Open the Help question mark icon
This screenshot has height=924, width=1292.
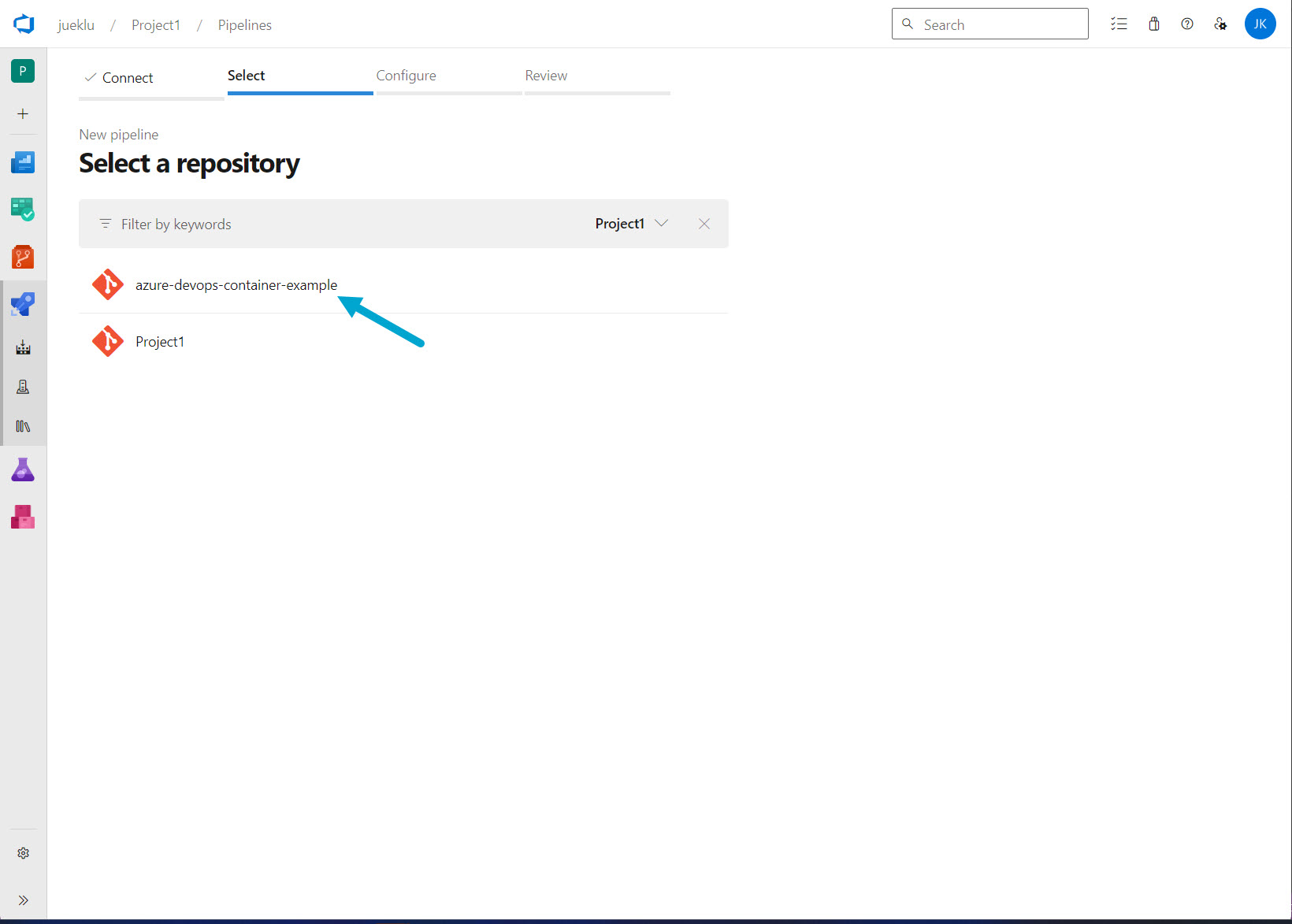point(1186,24)
